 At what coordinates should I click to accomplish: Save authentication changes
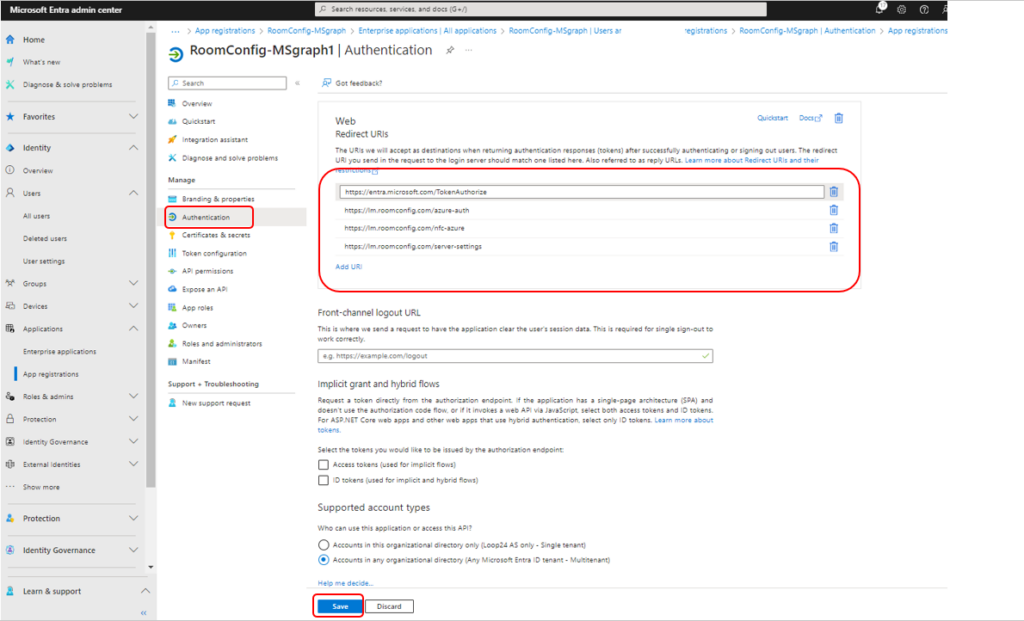click(340, 606)
